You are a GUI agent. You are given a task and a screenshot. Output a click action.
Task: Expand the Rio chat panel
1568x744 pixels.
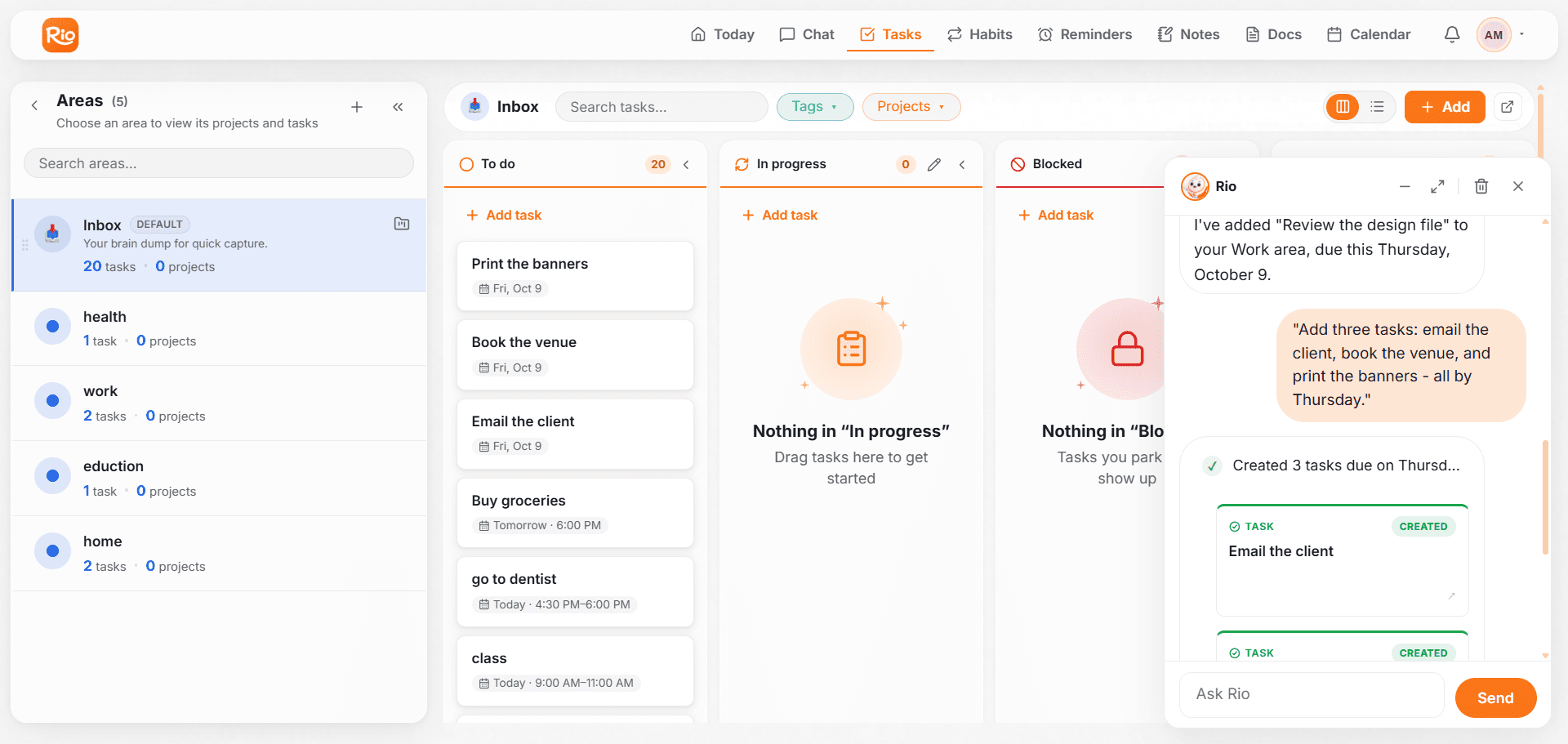pyautogui.click(x=1438, y=186)
